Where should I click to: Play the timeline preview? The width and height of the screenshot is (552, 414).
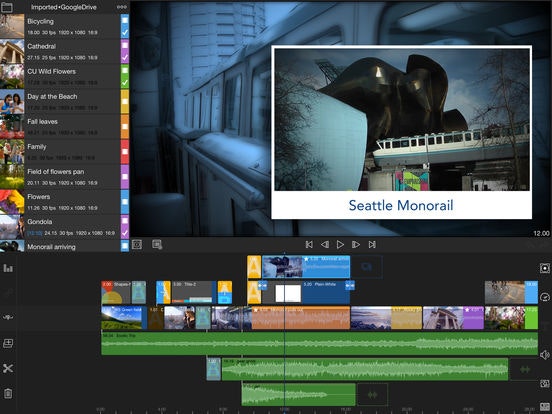[x=340, y=244]
